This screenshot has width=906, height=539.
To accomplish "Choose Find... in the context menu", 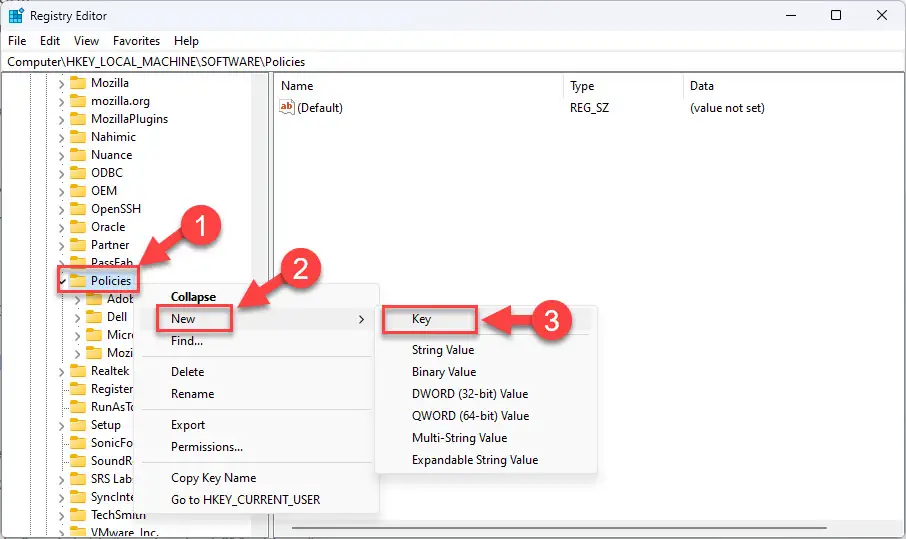I will coord(258,341).
